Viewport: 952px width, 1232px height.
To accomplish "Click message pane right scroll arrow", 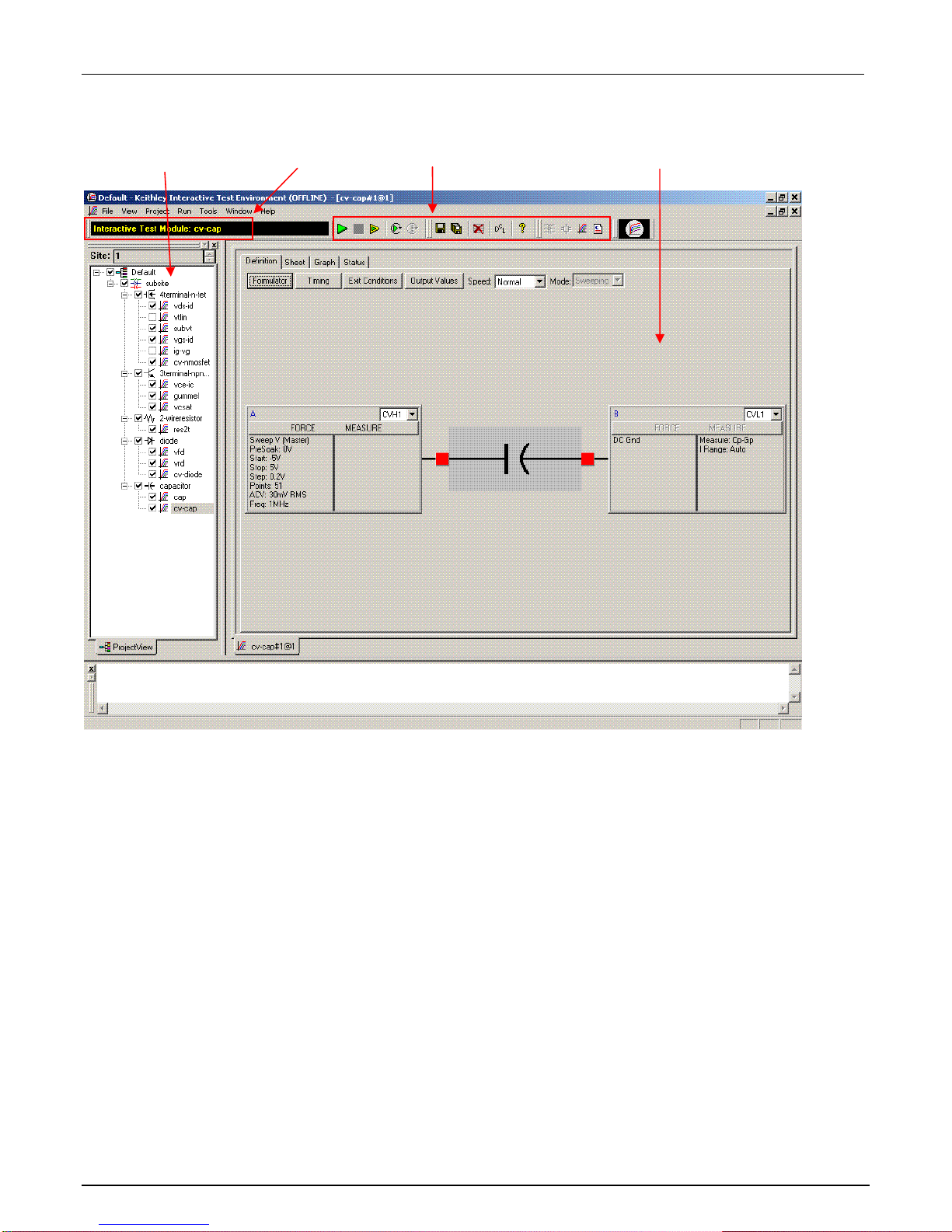I will 783,708.
